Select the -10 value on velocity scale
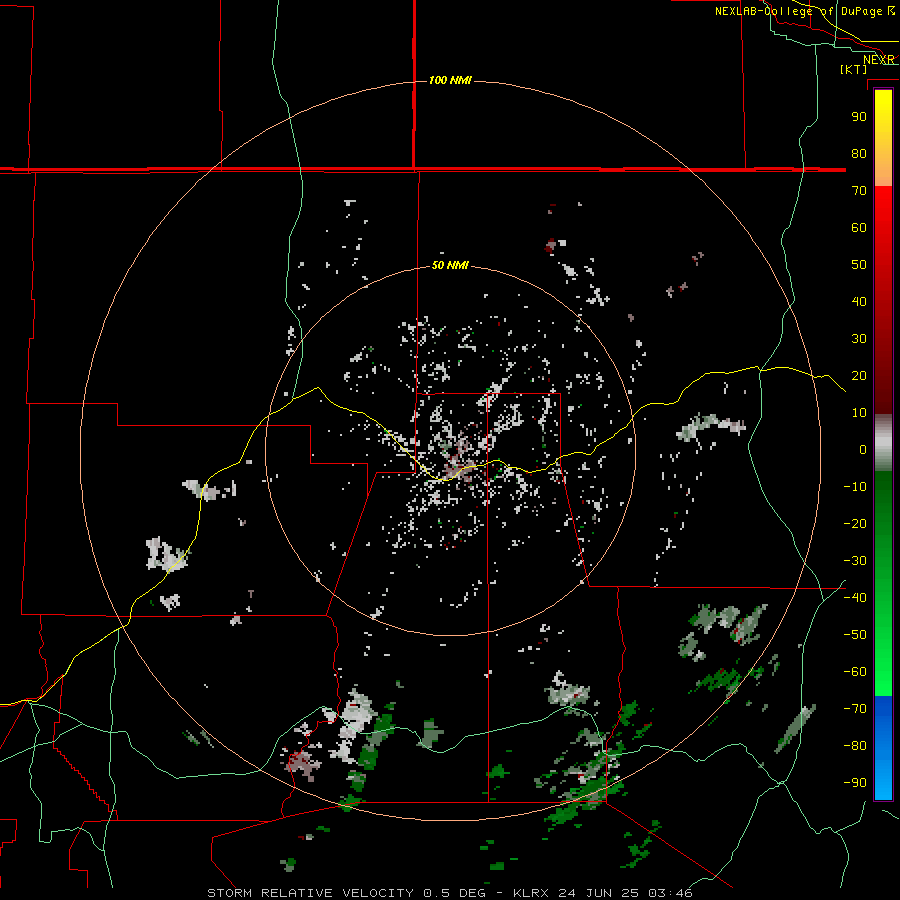900x900 pixels. click(855, 487)
